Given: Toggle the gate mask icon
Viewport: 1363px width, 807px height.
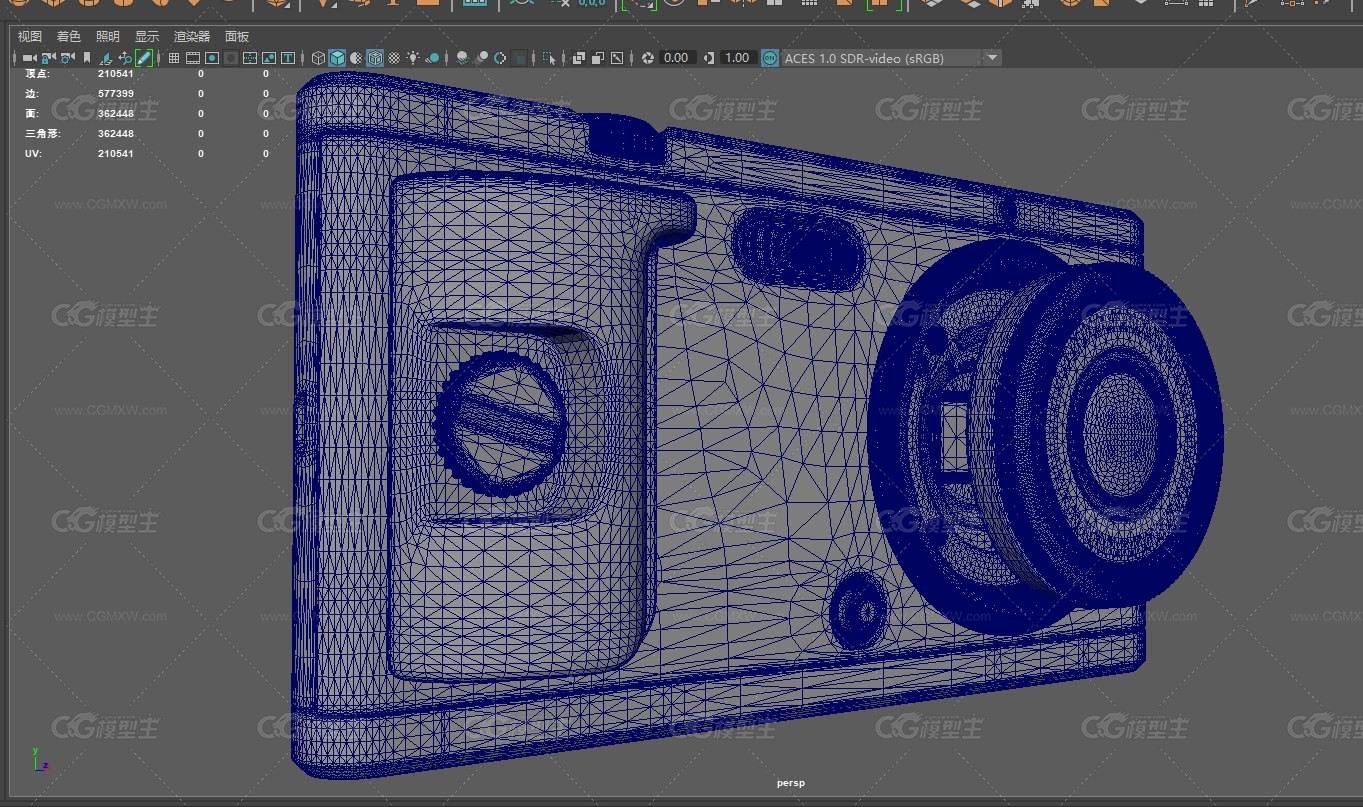Looking at the screenshot, I should [231, 58].
